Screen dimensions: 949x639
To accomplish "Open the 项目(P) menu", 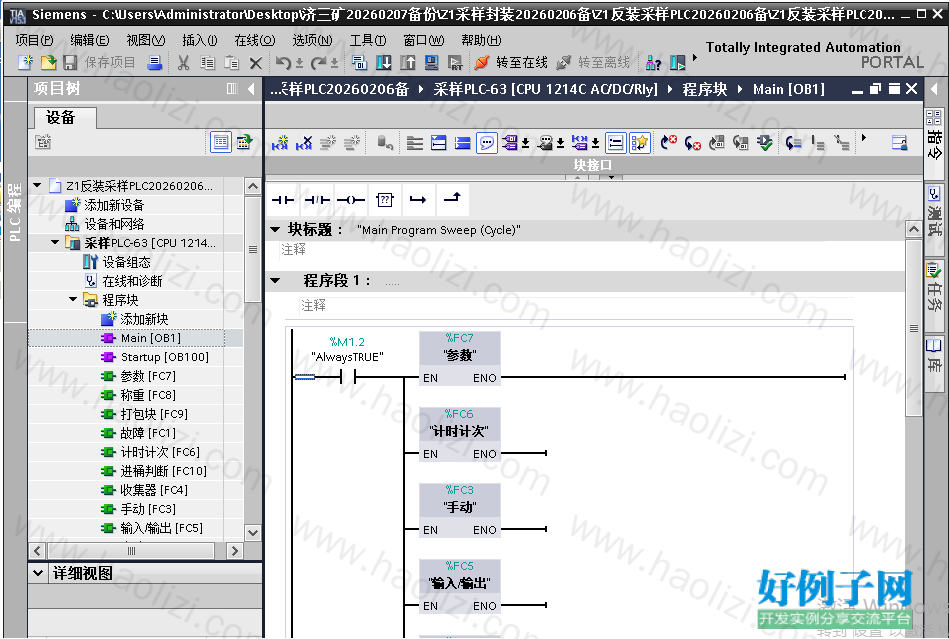I will pos(34,40).
